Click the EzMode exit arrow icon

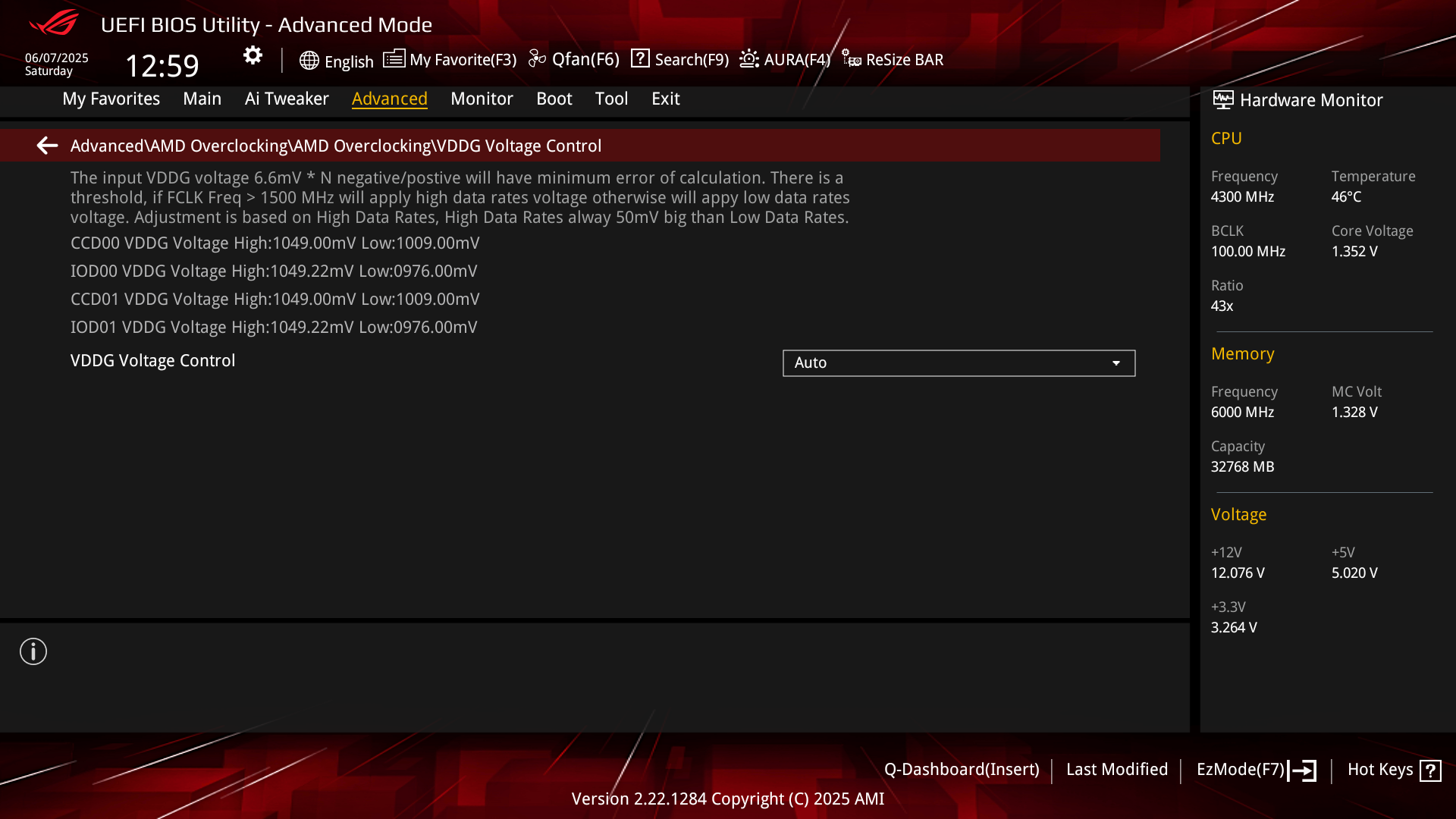tap(1302, 770)
